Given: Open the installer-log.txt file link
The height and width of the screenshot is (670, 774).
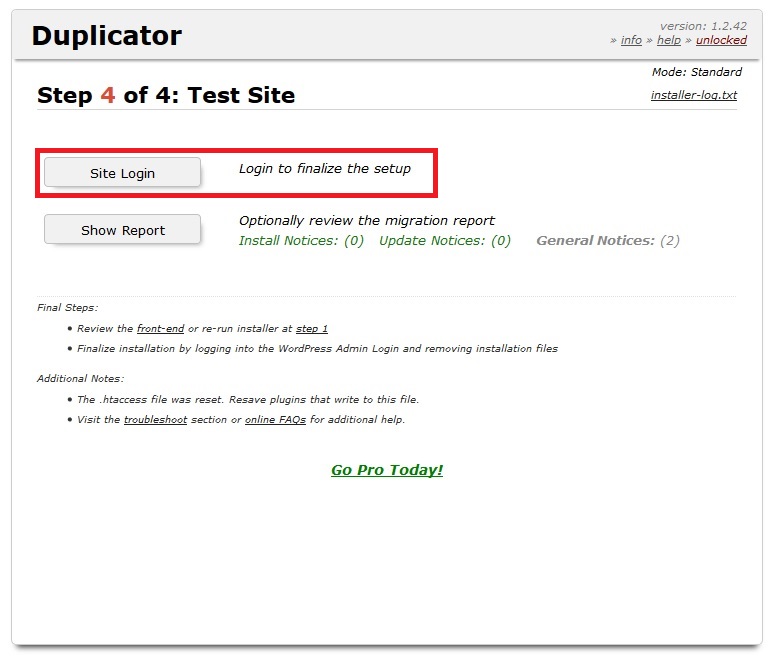Looking at the screenshot, I should point(693,96).
